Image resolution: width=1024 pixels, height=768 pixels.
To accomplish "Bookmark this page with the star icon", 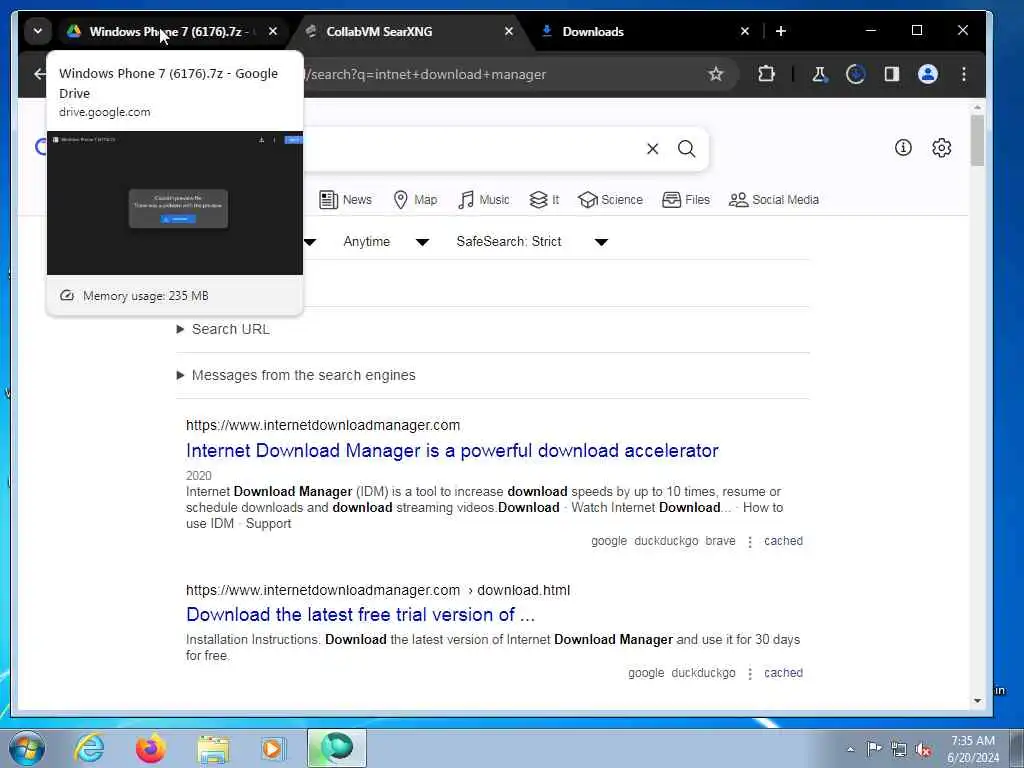I will tap(716, 74).
